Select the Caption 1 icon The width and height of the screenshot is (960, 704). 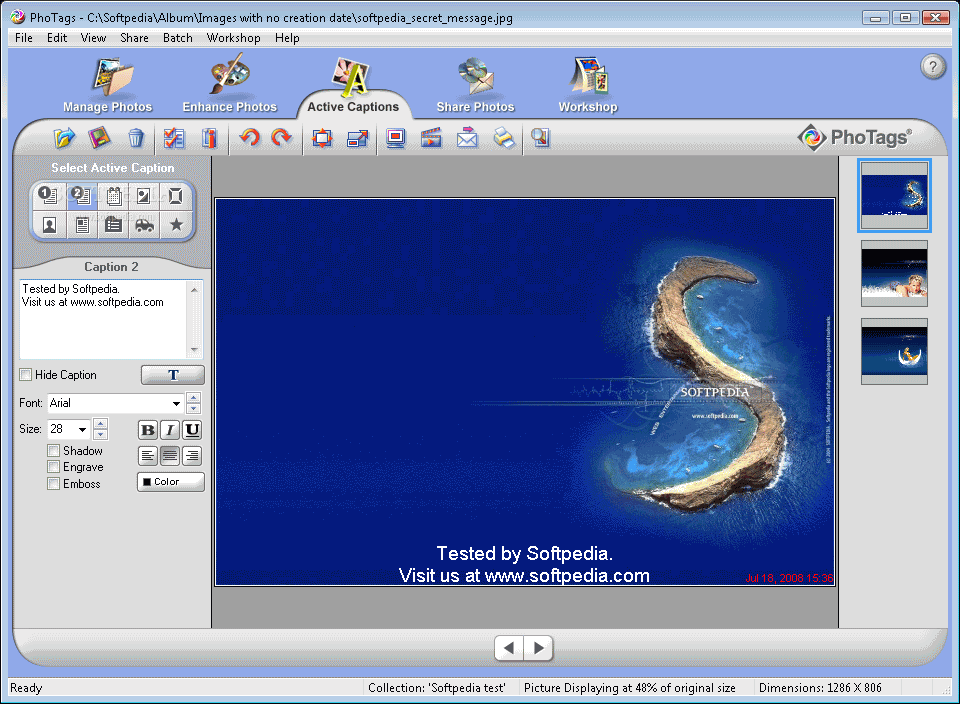tap(49, 196)
